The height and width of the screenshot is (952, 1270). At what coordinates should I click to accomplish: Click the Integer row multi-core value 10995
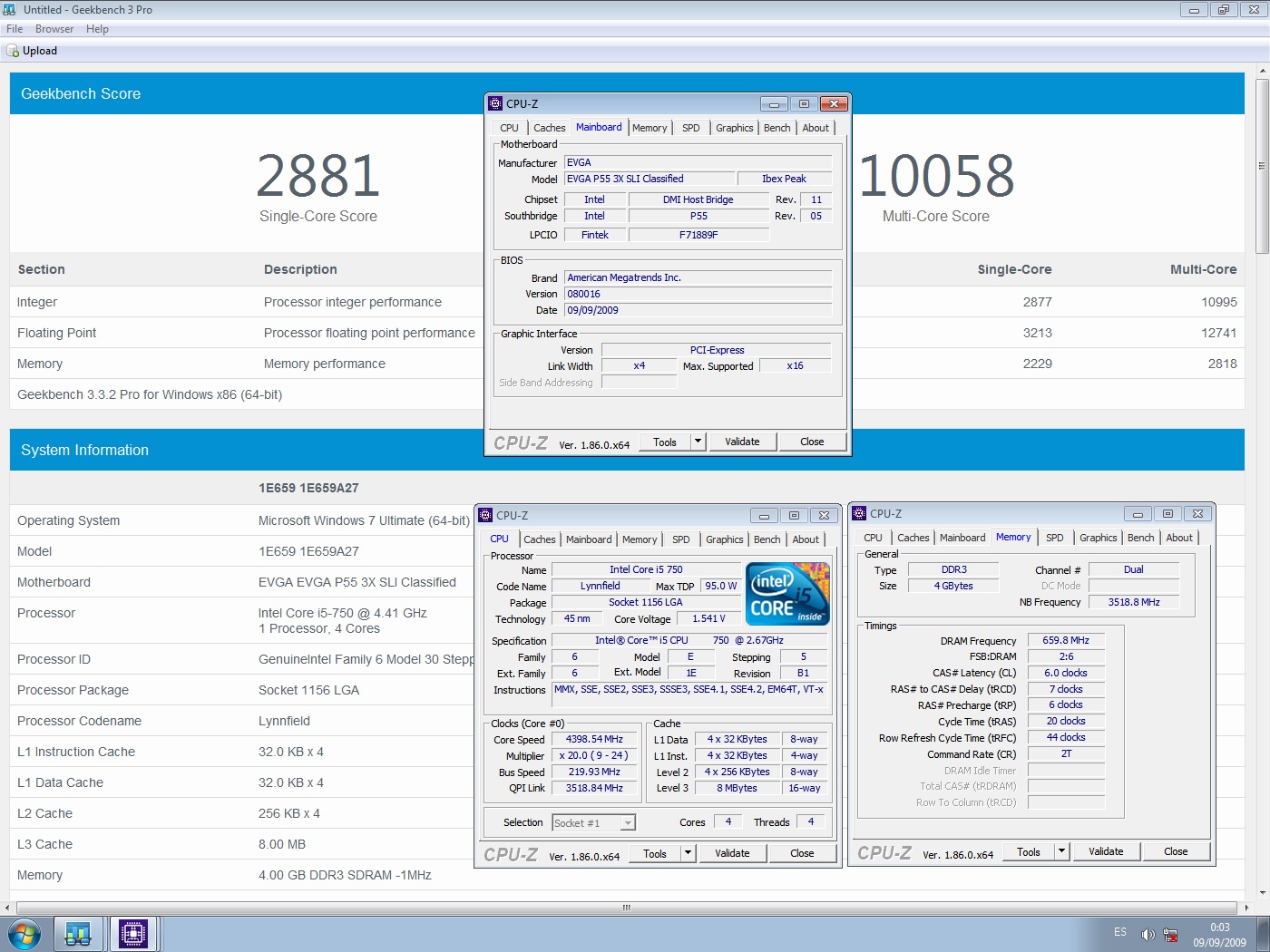[x=1218, y=302]
